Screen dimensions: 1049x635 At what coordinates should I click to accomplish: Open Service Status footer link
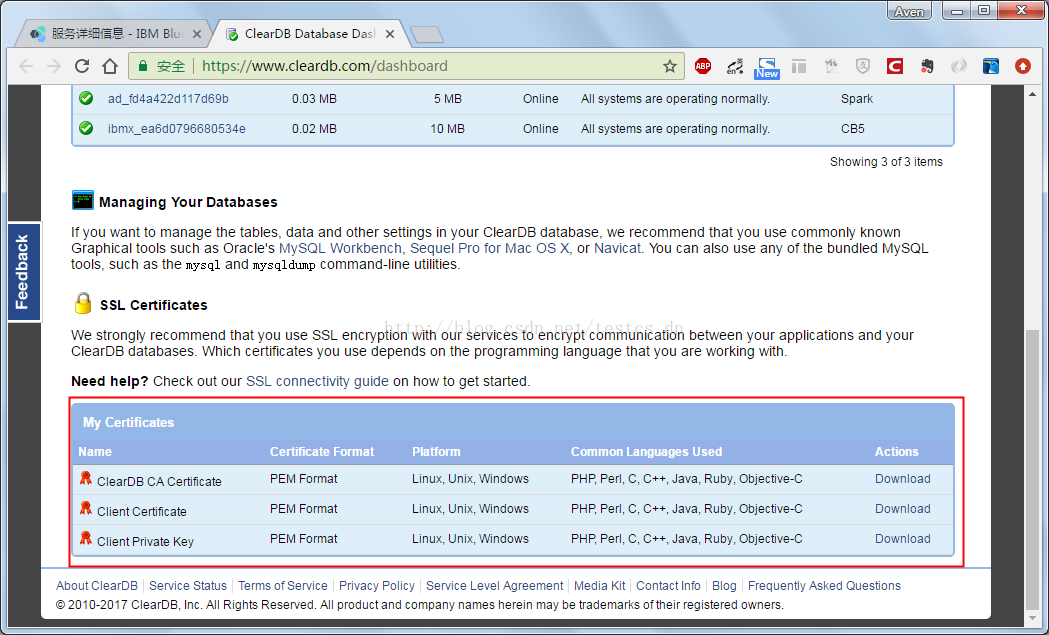click(x=188, y=585)
